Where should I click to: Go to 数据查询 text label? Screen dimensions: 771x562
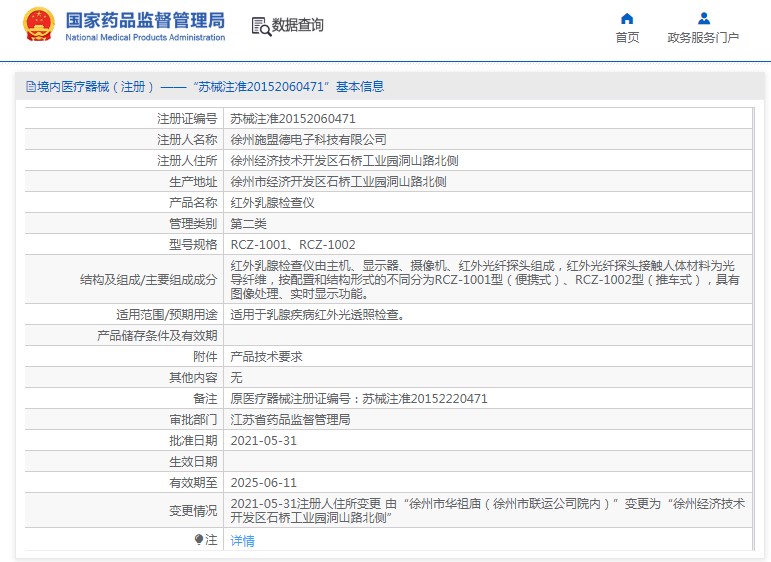click(x=298, y=26)
